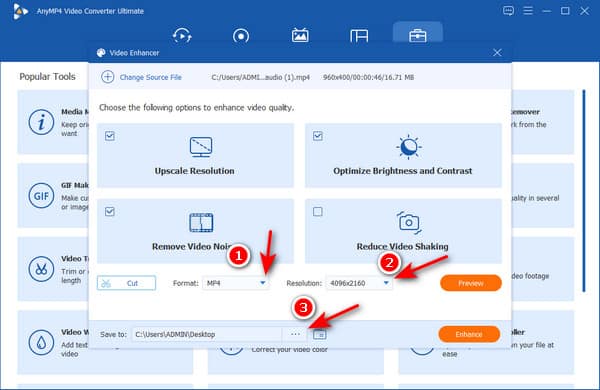600x390 pixels.
Task: Click the Change Source File plus icon
Action: click(x=108, y=77)
